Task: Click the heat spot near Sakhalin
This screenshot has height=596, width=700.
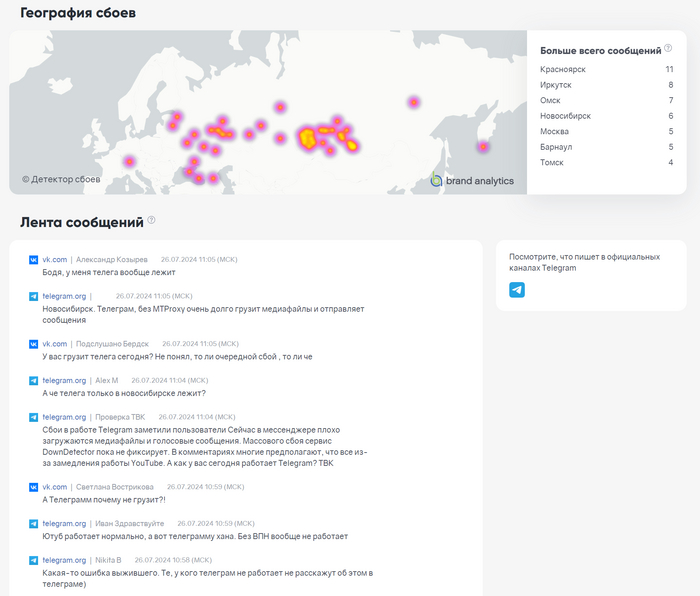Action: click(x=483, y=146)
